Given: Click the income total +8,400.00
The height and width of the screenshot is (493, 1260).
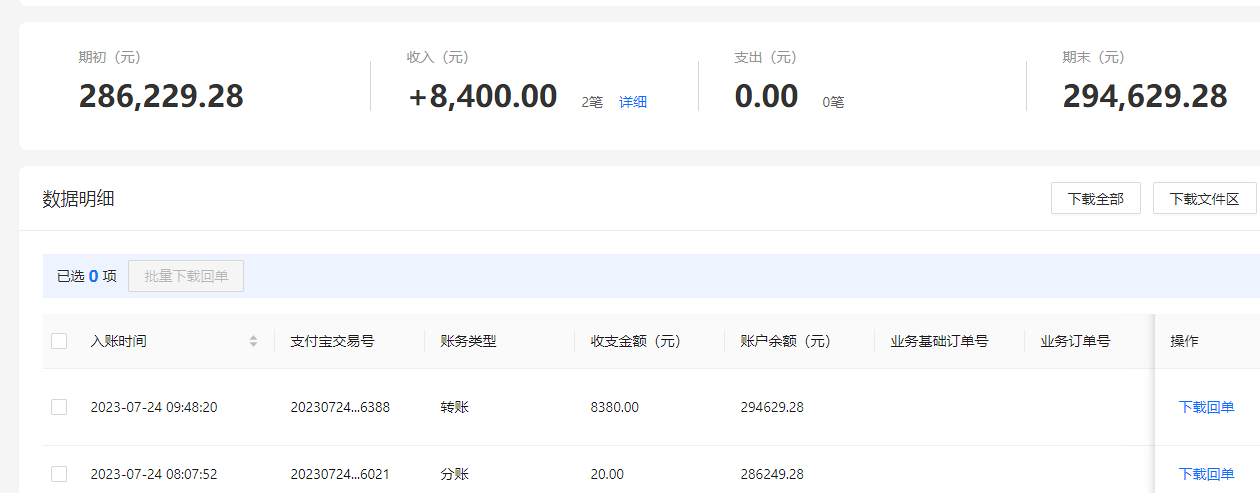Looking at the screenshot, I should [x=483, y=96].
